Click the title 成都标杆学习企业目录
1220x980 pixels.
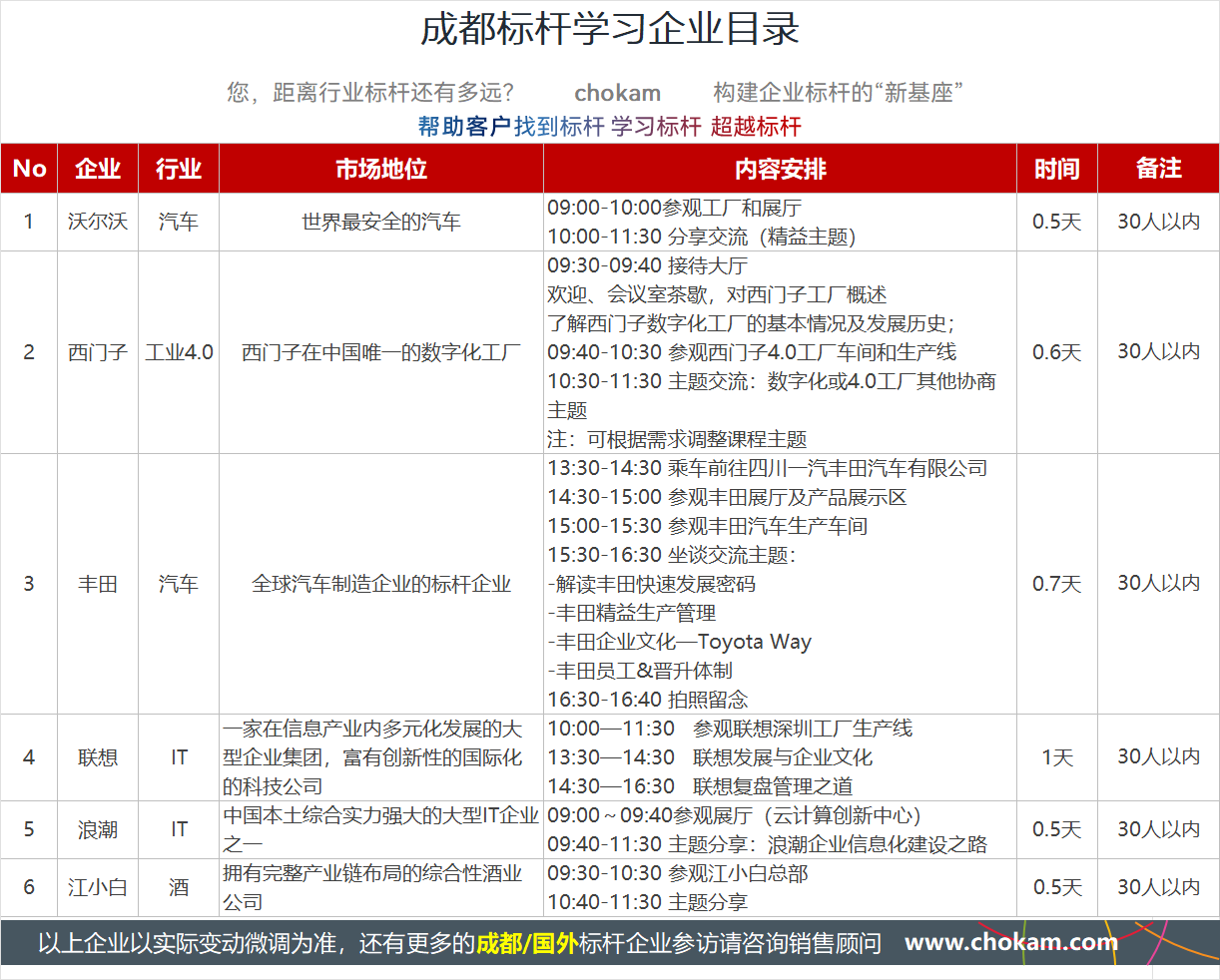[610, 30]
